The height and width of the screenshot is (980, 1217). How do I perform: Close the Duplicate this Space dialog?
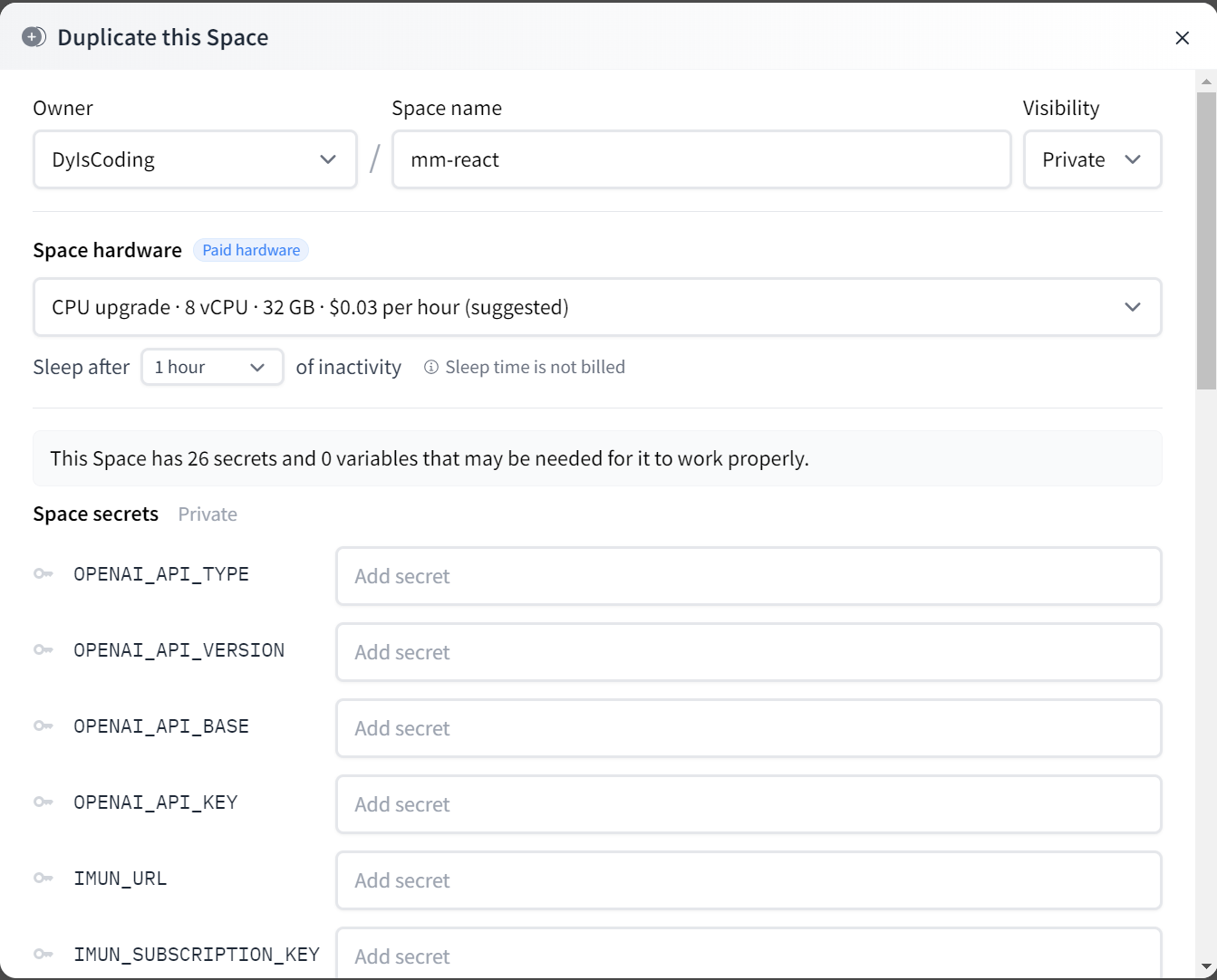(1182, 37)
